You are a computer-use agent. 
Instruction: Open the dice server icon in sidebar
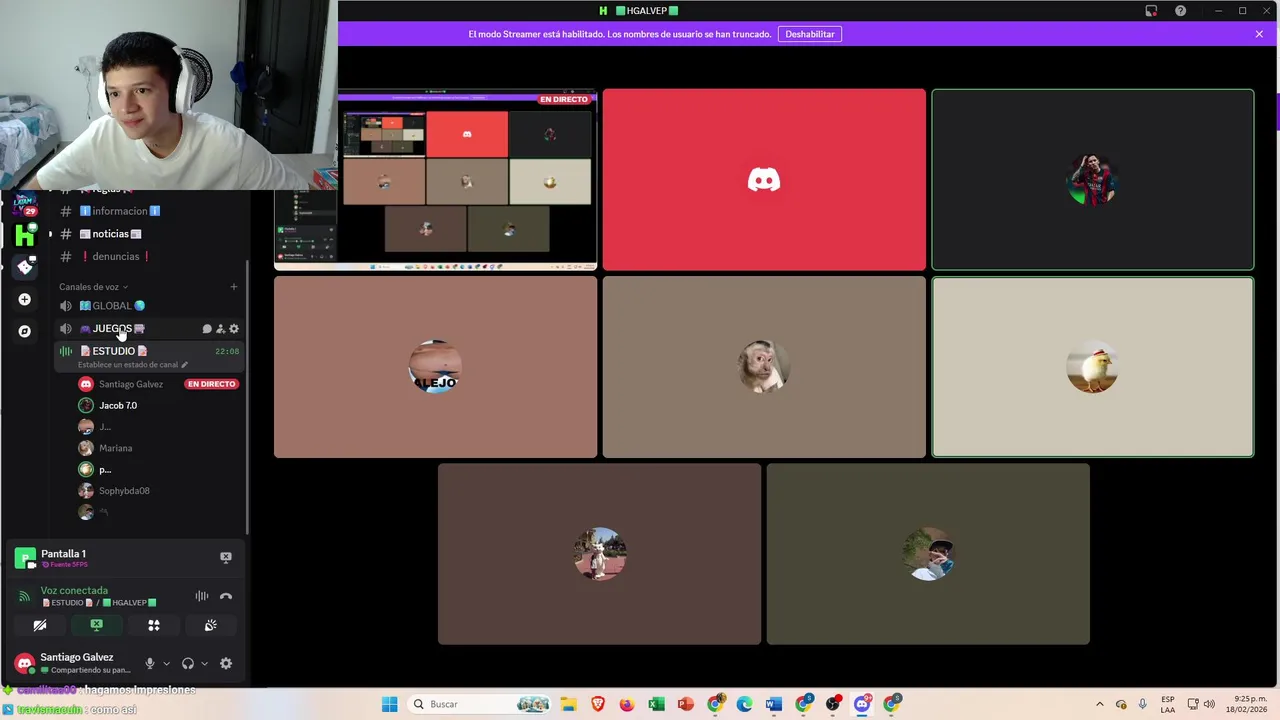(x=25, y=266)
